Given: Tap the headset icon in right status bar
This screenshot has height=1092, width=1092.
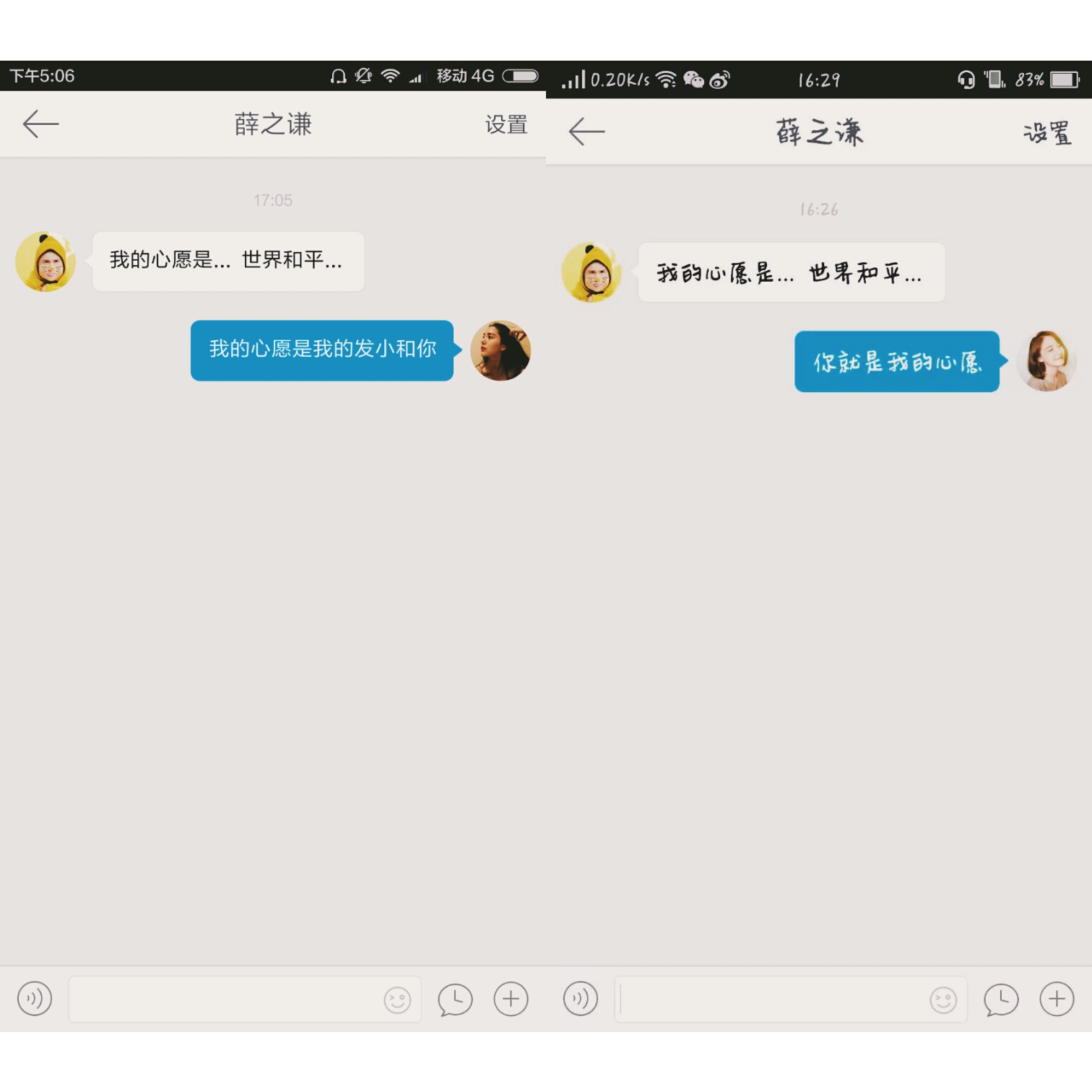Looking at the screenshot, I should 966,79.
